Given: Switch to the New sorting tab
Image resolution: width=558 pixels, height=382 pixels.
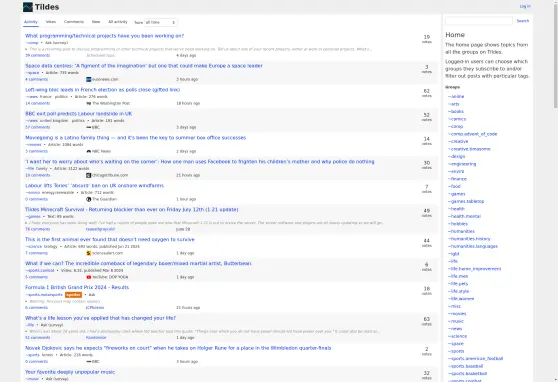Looking at the screenshot, I should pos(96,22).
